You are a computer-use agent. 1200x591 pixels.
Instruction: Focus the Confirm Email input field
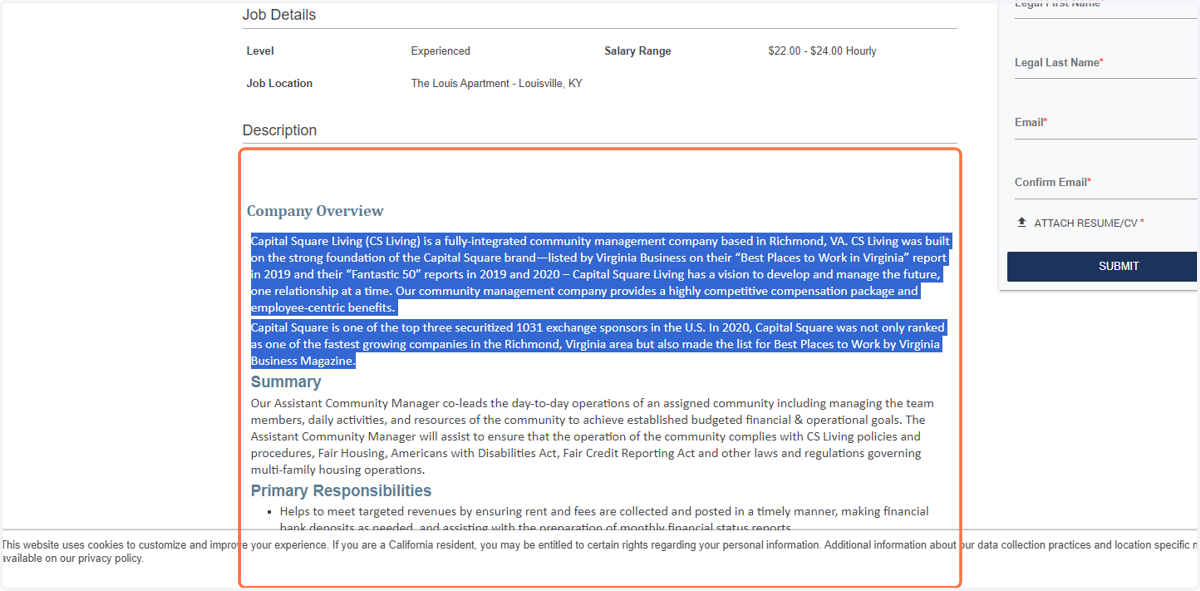1105,183
